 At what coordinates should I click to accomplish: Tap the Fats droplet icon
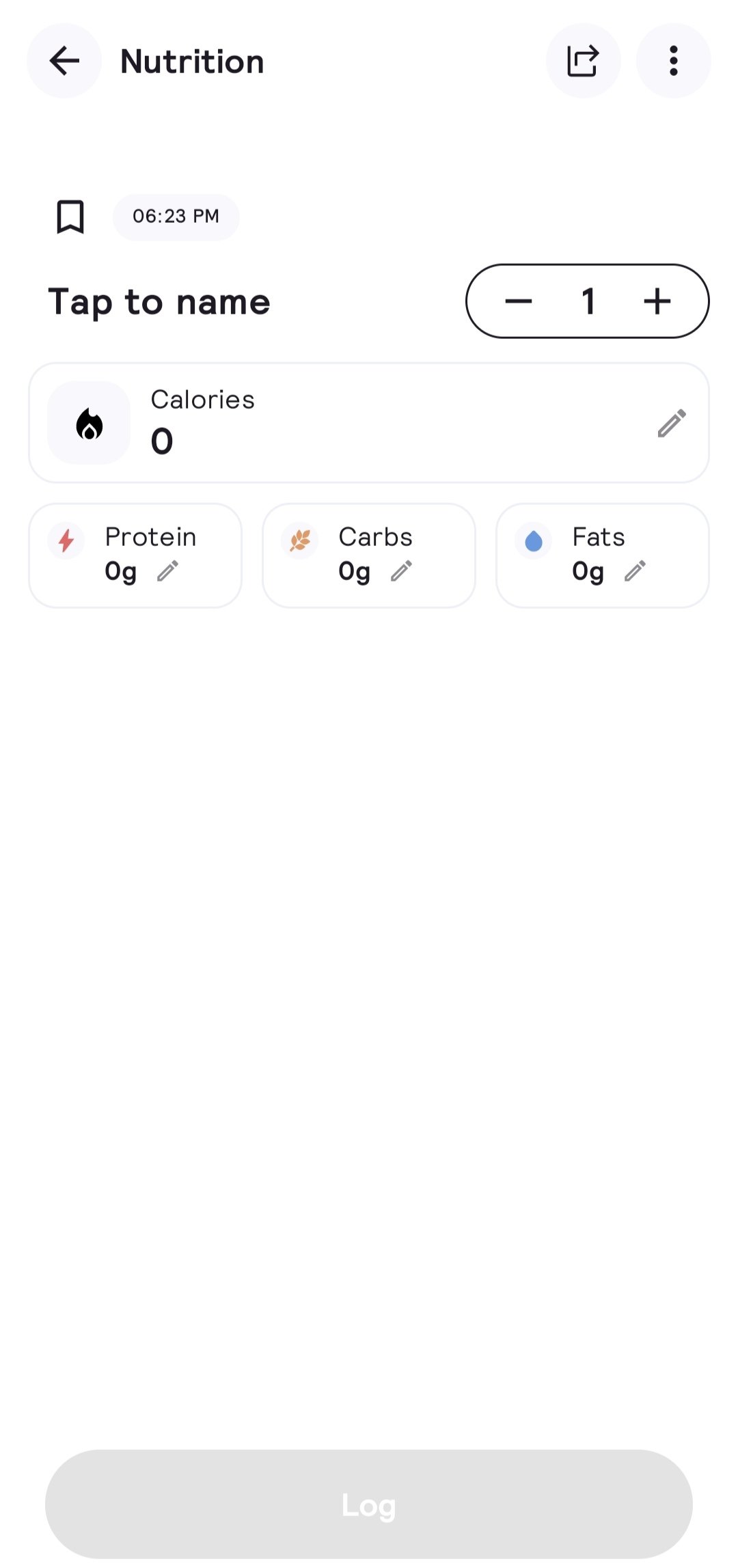click(534, 541)
